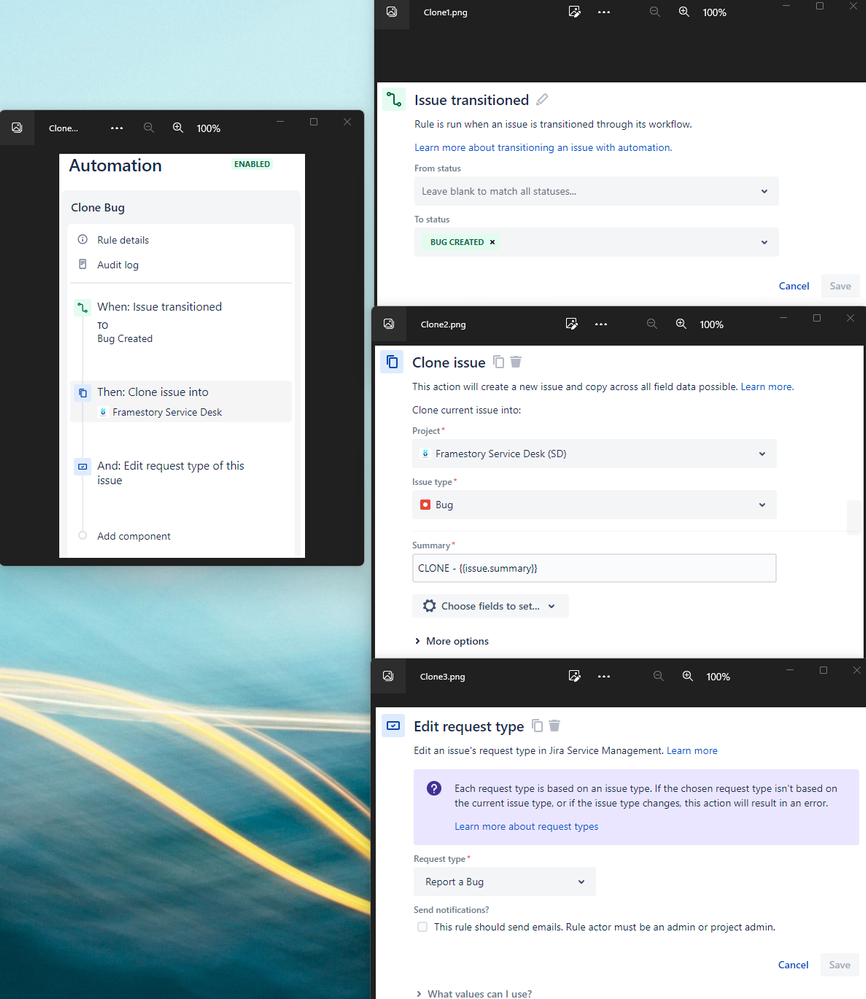Click edit image icon in Clone3.png window
Screen dimensions: 866x999
[x=574, y=676]
